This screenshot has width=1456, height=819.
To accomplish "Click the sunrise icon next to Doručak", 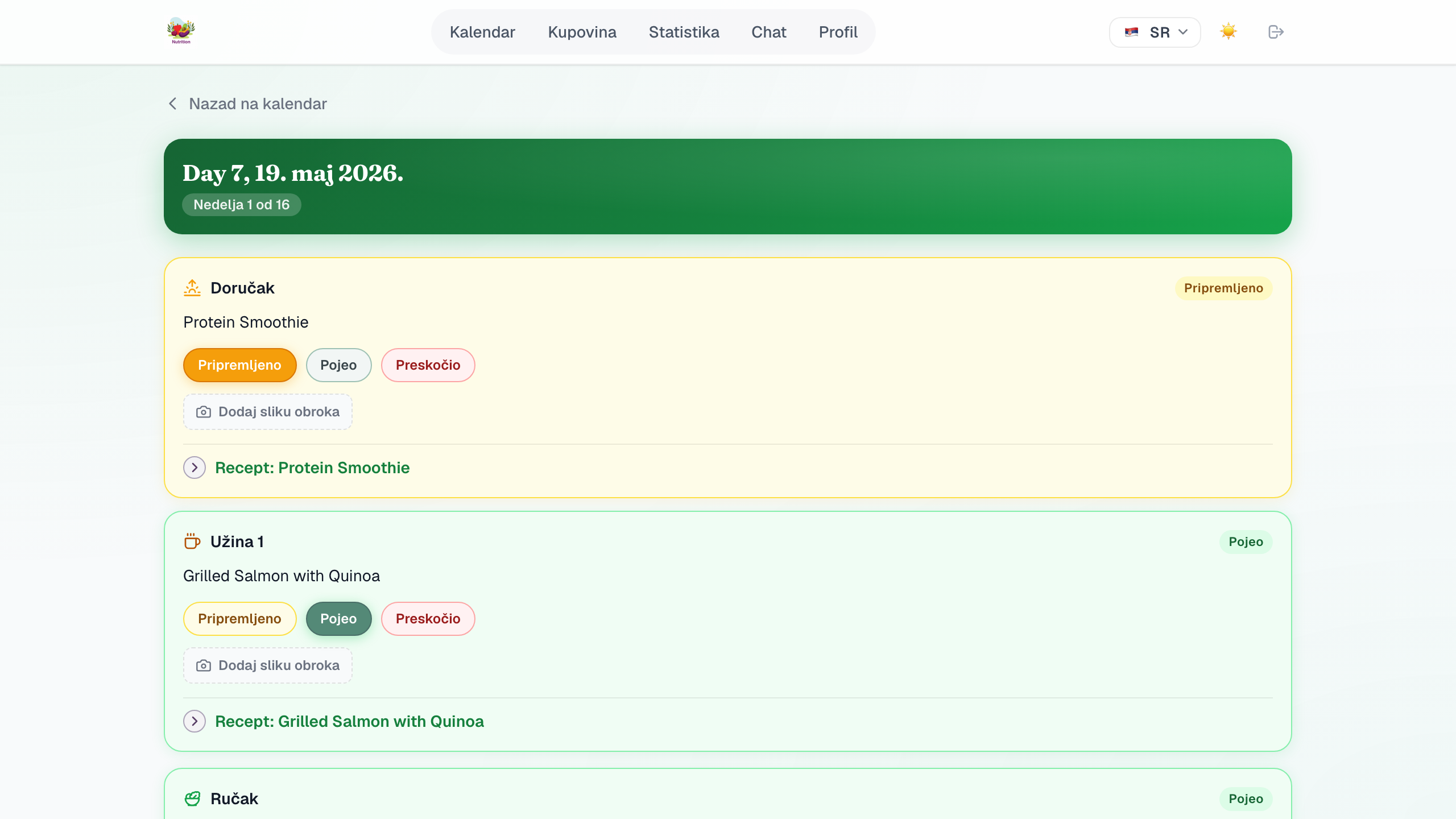I will click(192, 288).
